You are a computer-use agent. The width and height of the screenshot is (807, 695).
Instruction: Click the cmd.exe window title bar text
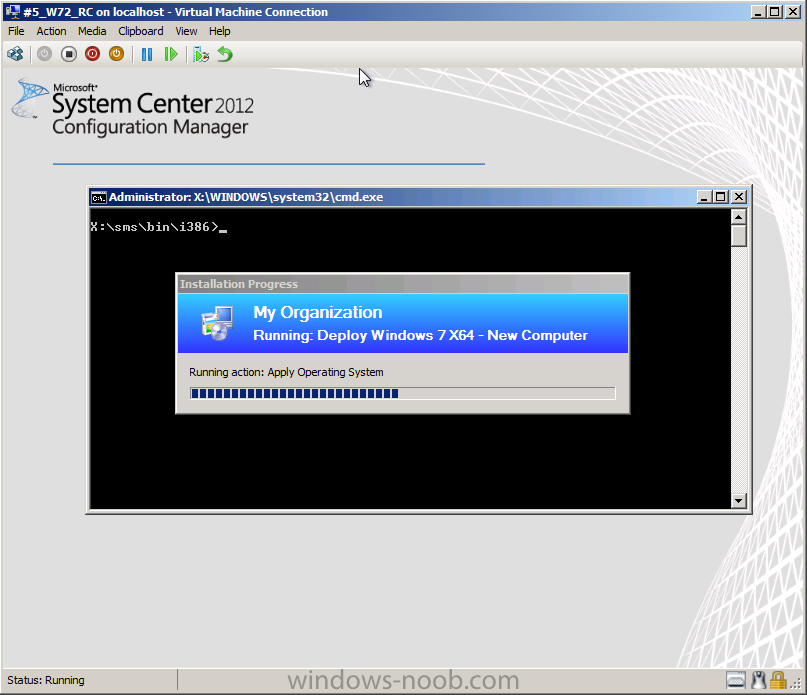pyautogui.click(x=246, y=197)
